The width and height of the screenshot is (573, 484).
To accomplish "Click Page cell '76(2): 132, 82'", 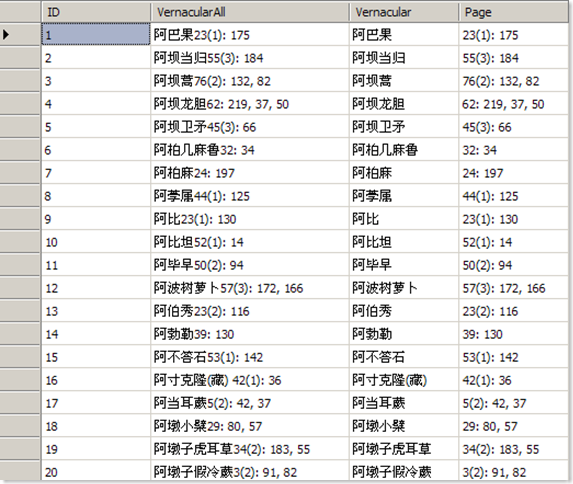I will click(513, 81).
